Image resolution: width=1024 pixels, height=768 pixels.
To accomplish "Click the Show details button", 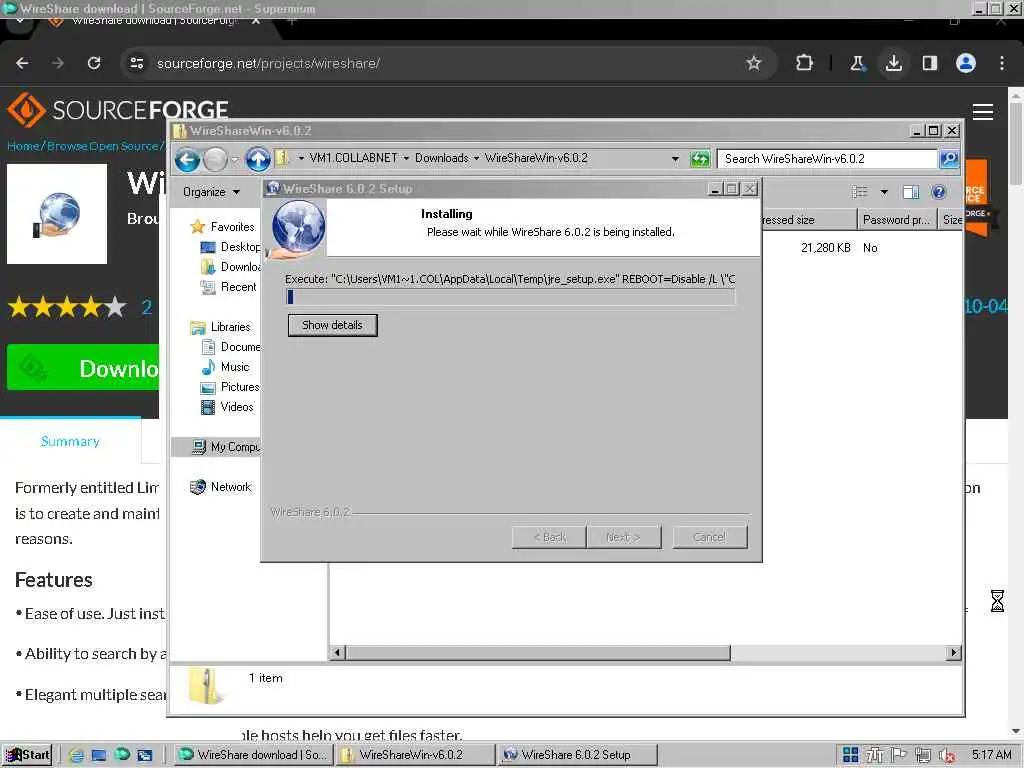I will [332, 325].
